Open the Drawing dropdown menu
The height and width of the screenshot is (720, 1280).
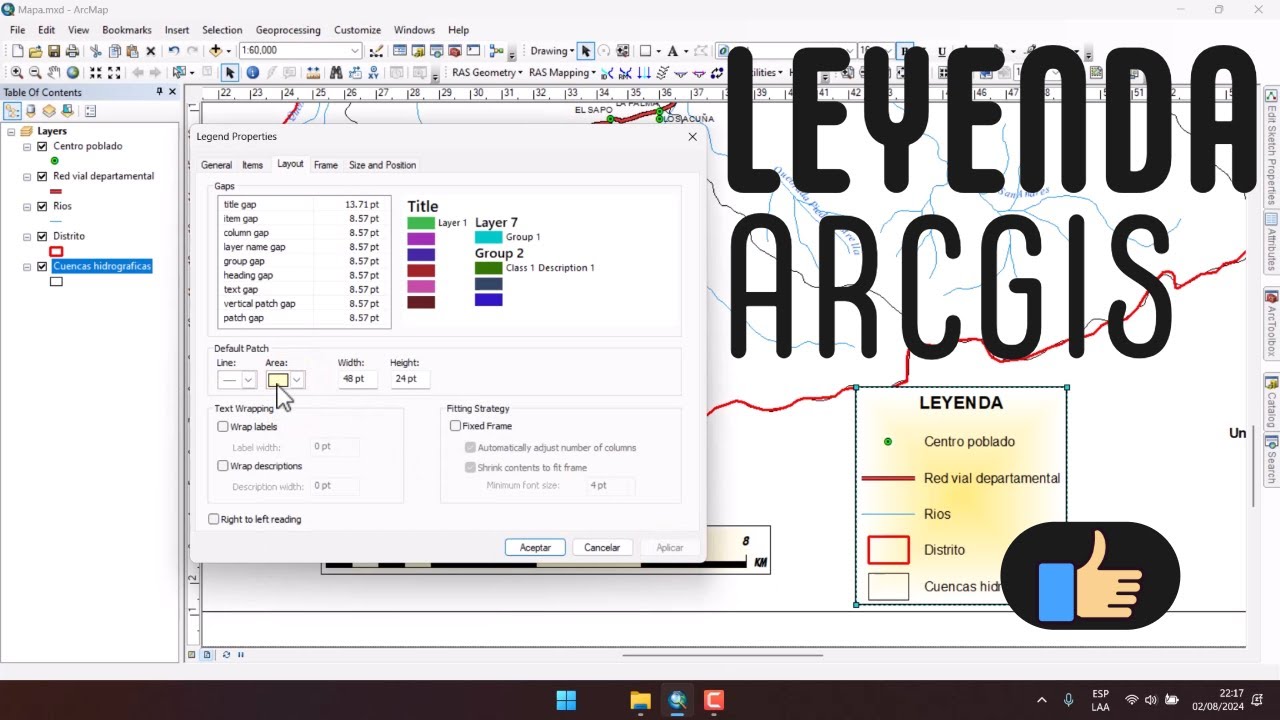552,51
